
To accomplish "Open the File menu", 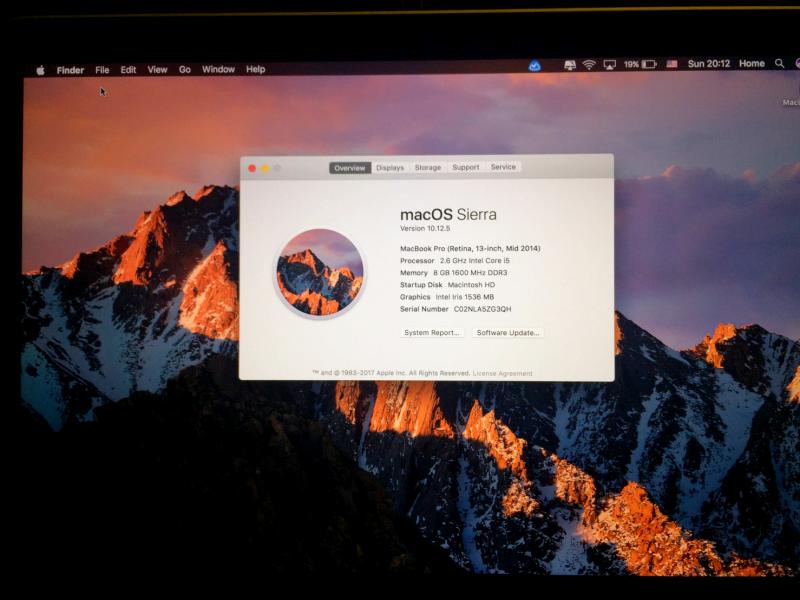I will (x=102, y=70).
